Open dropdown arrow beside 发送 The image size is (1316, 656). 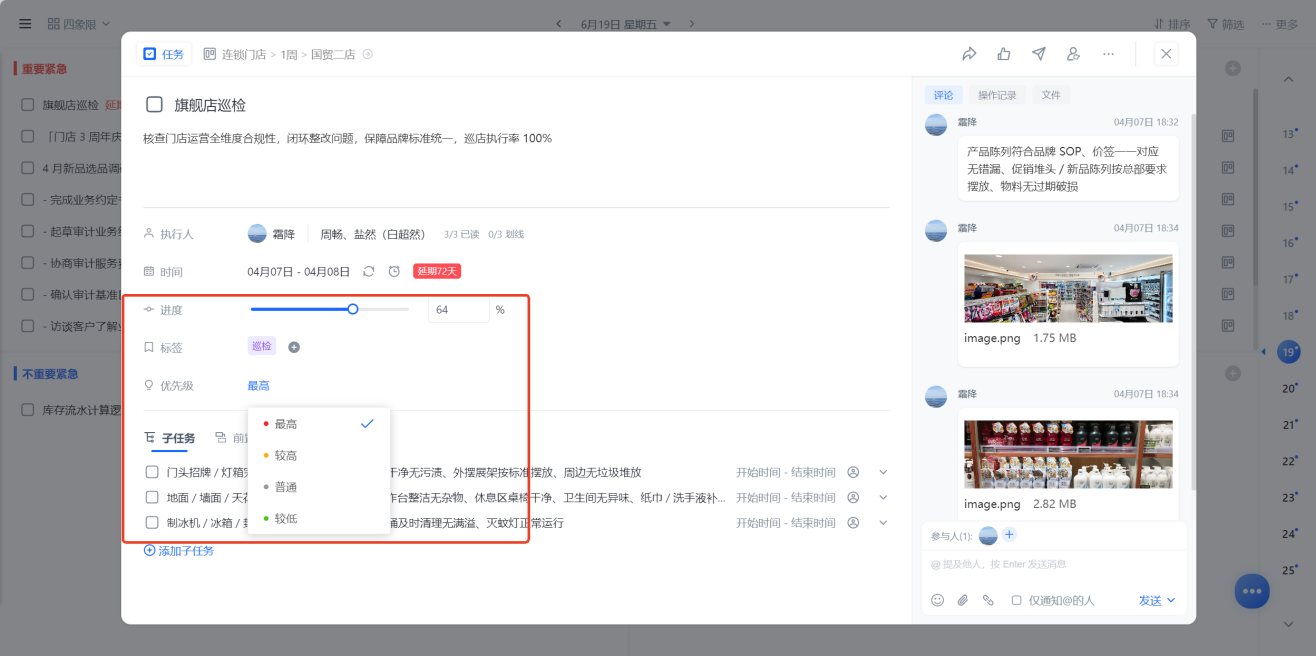coord(1171,600)
